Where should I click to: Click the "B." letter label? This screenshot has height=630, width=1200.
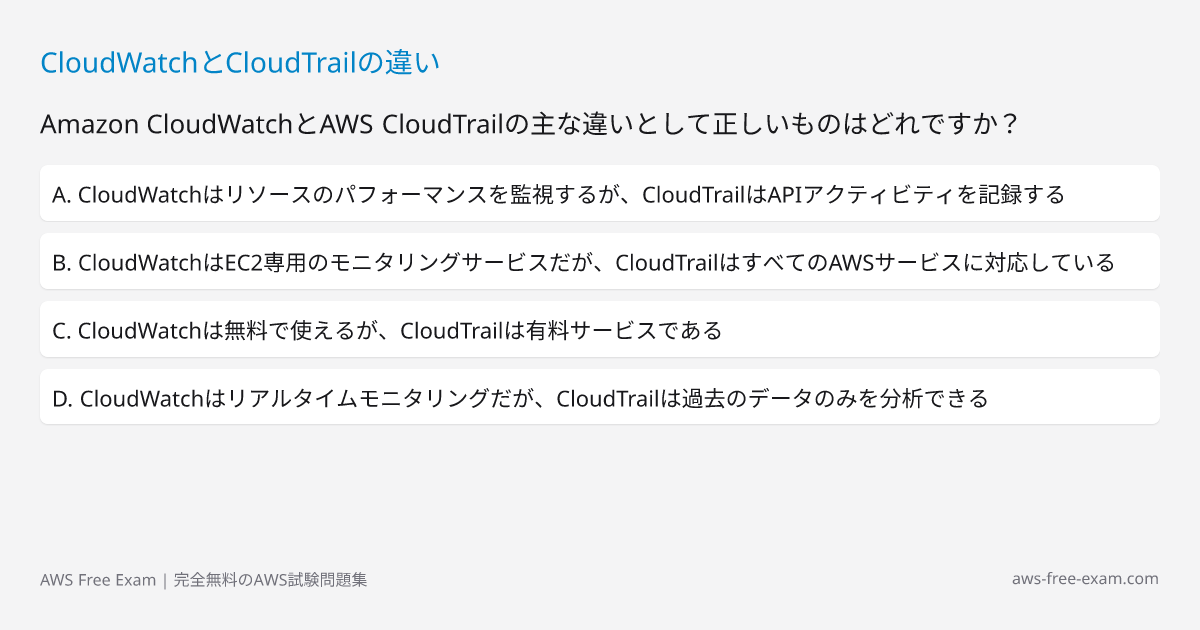click(61, 262)
